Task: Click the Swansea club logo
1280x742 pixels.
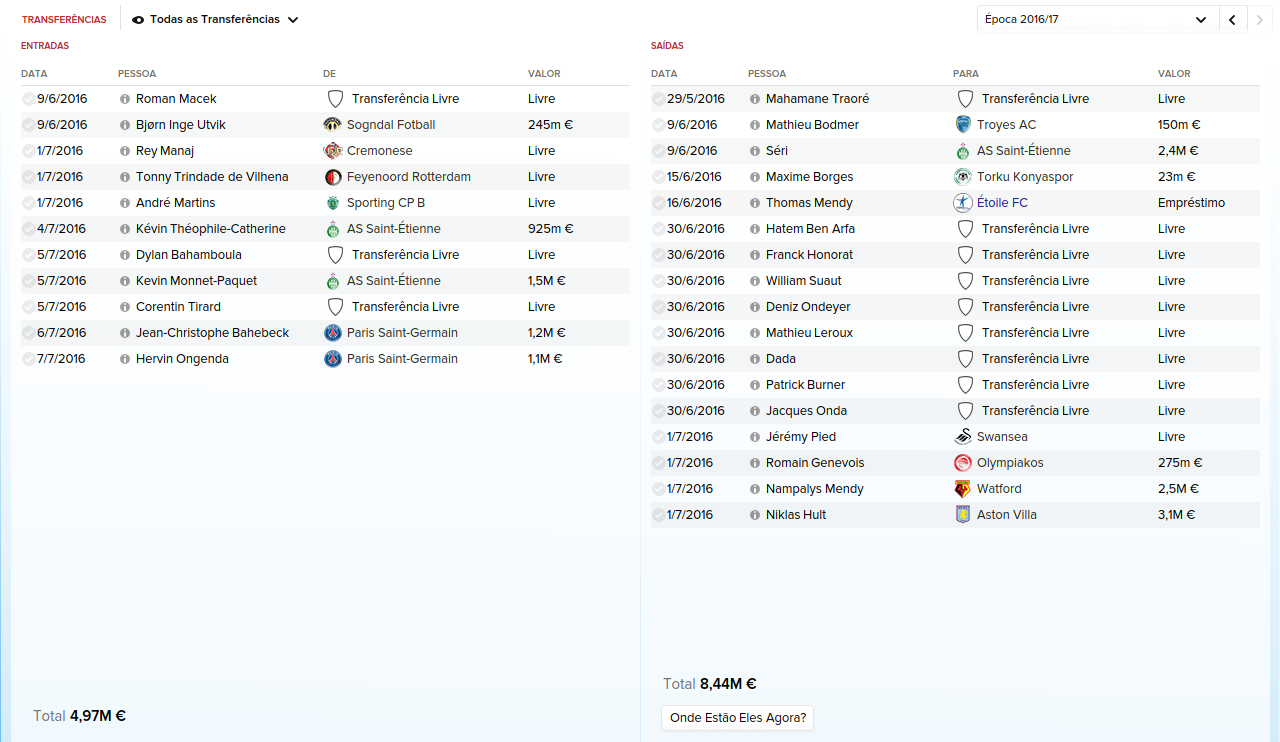Action: point(963,437)
